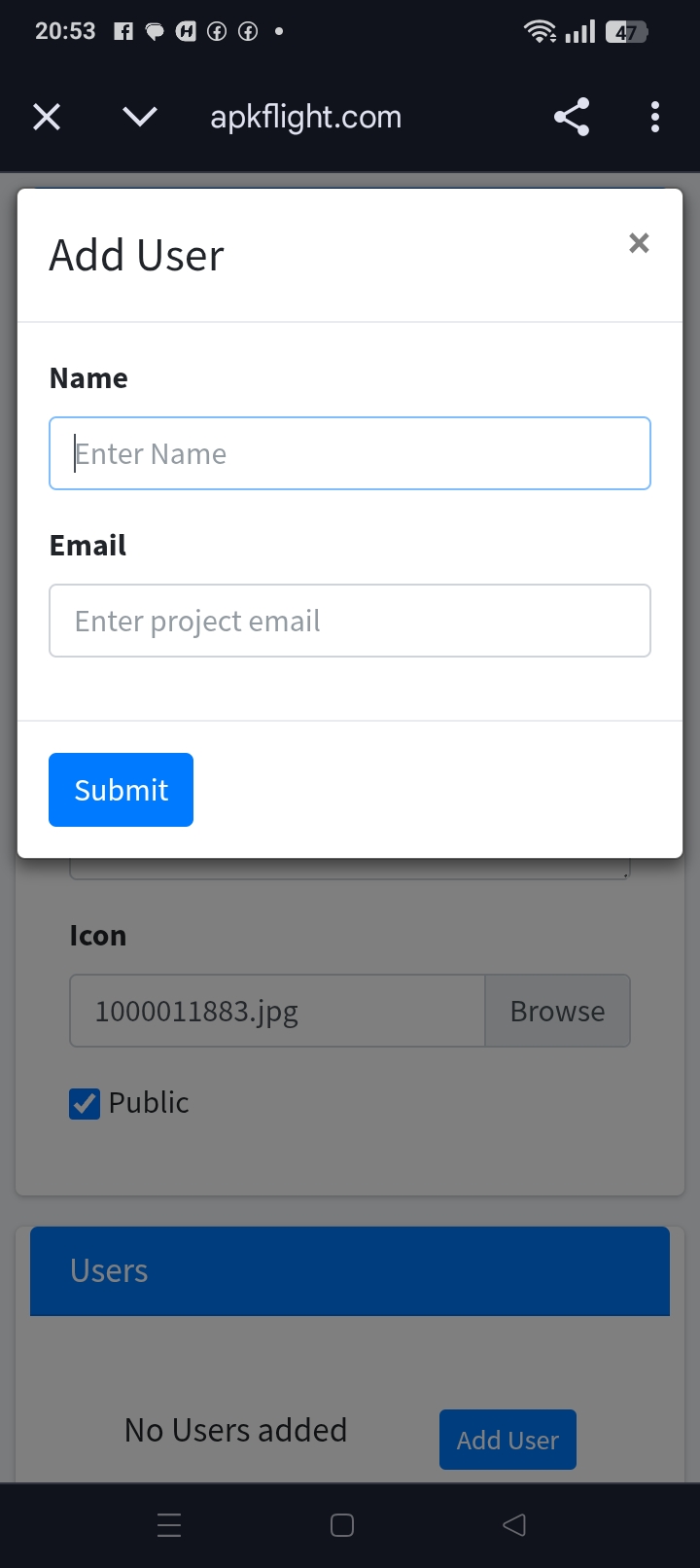Open the three-dot overflow menu
700x1568 pixels.
click(655, 117)
